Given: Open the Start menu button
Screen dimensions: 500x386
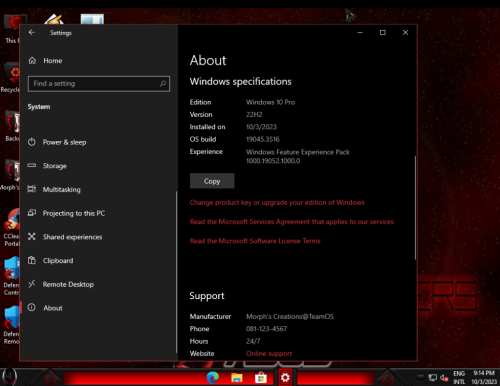Looking at the screenshot, I should 9,377.
